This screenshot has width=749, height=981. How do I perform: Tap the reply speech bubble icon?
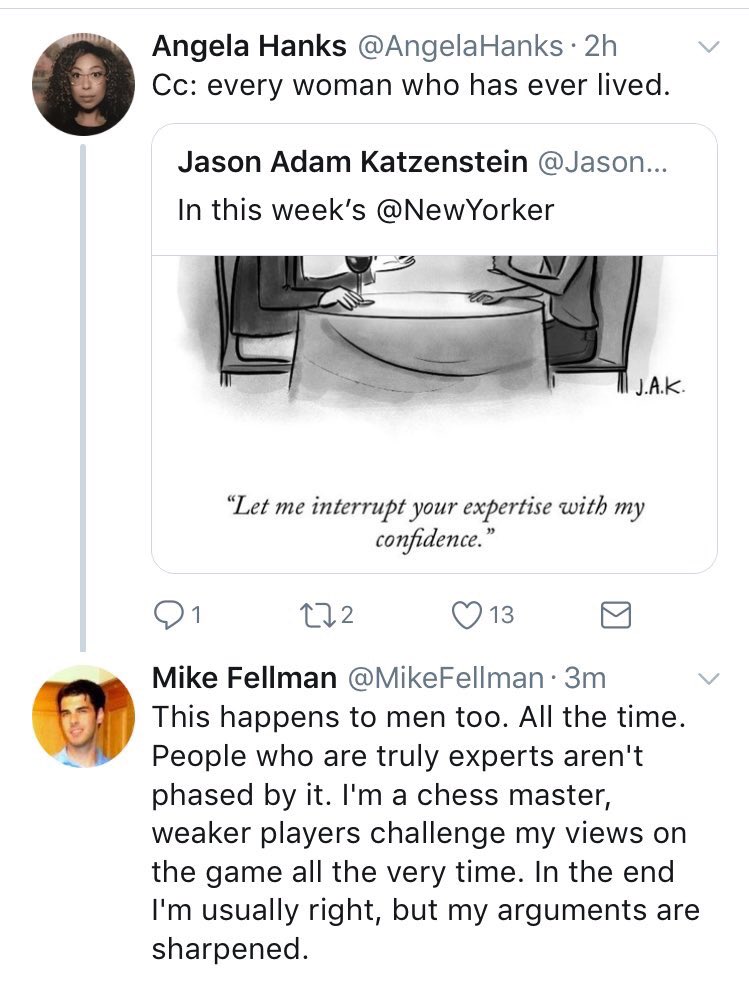tap(167, 616)
